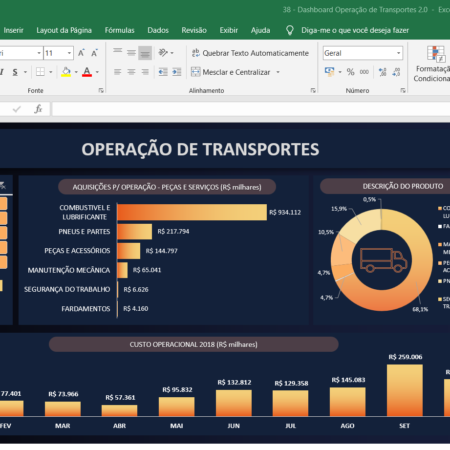Switch to the Fórmulas tab
This screenshot has height=450, width=450.
[x=119, y=30]
